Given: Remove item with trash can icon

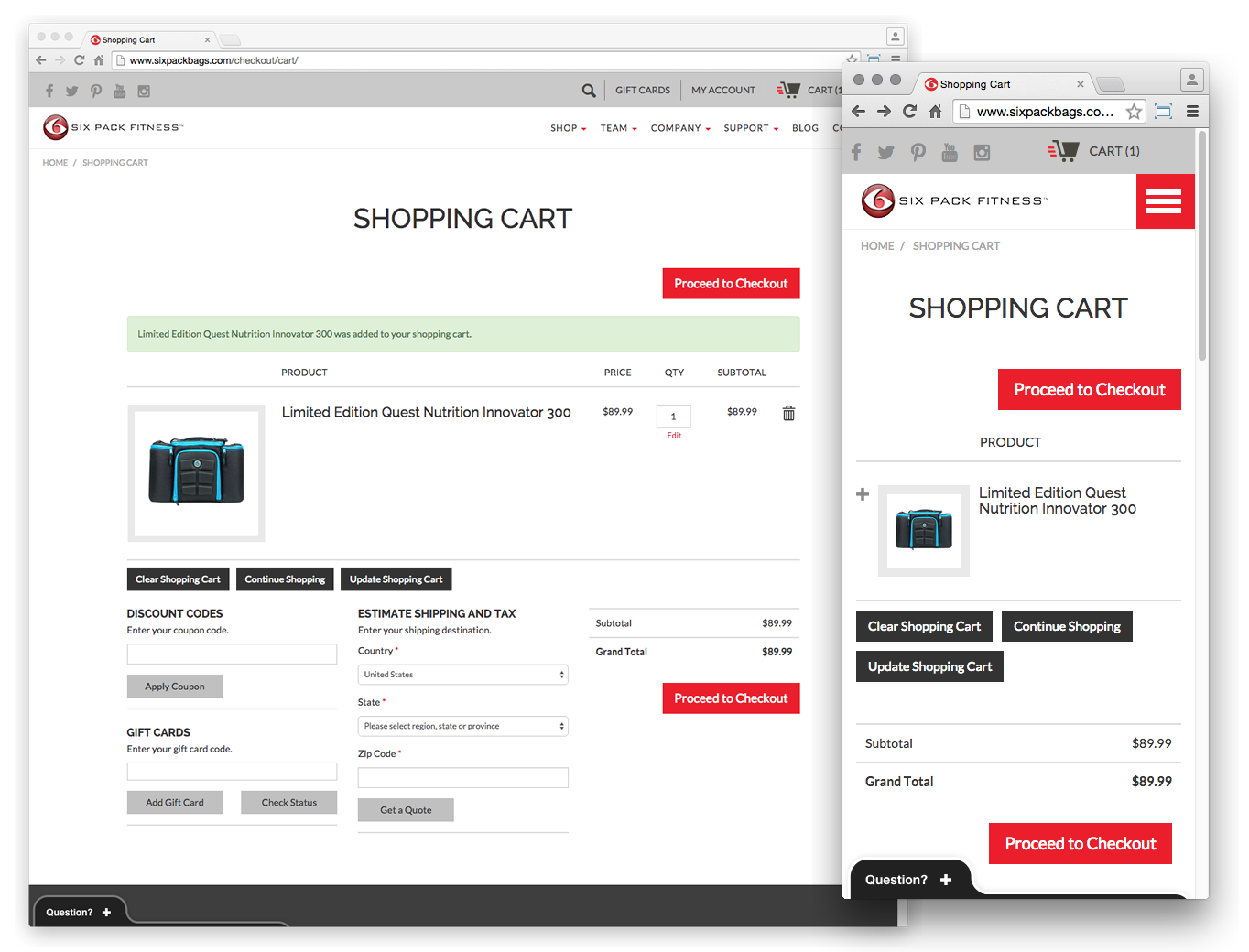Looking at the screenshot, I should click(x=788, y=413).
